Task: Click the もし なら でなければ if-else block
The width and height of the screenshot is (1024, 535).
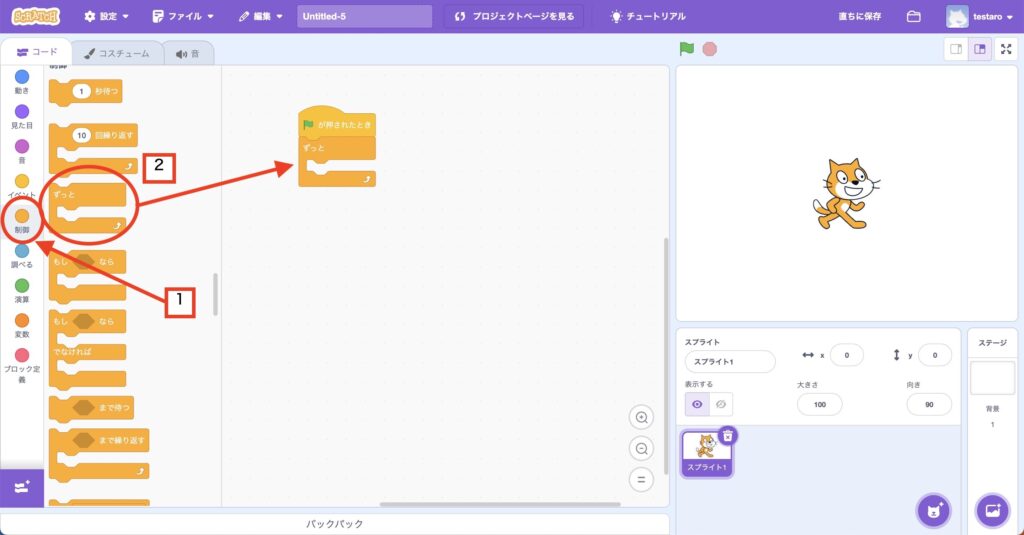Action: click(x=88, y=351)
